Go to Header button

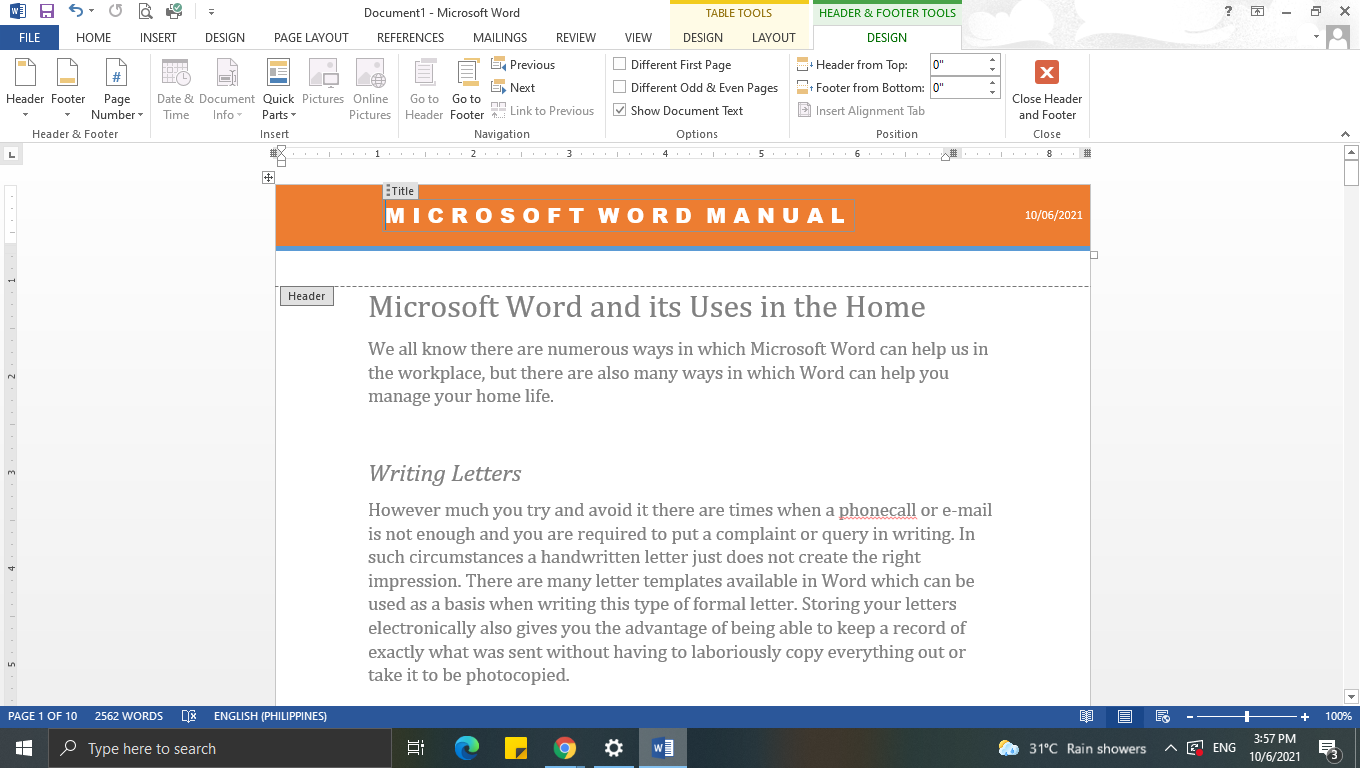coord(424,88)
